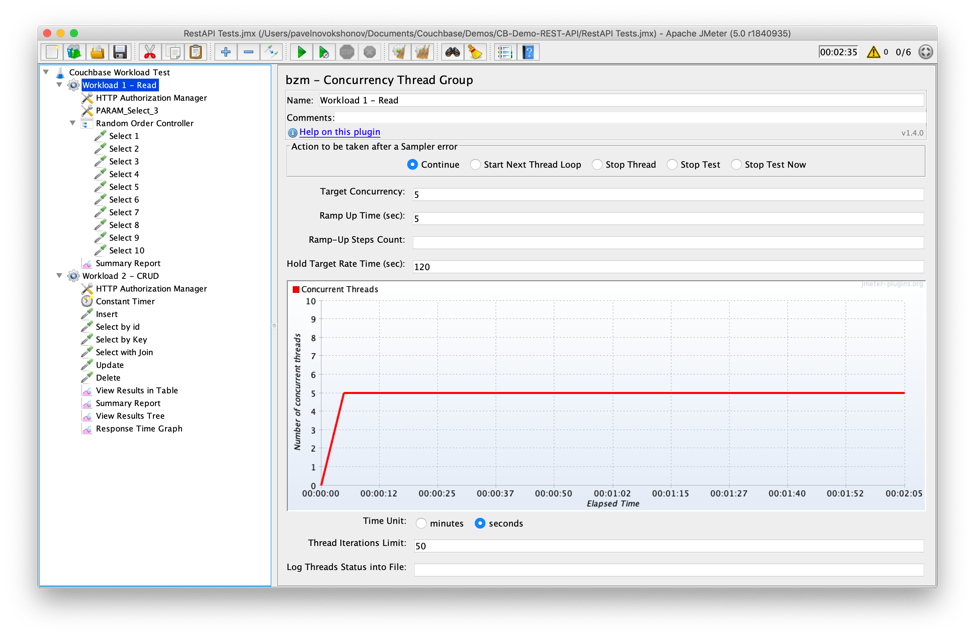This screenshot has height=637, width=974.
Task: Click Log Threads Status into File field
Action: (668, 570)
